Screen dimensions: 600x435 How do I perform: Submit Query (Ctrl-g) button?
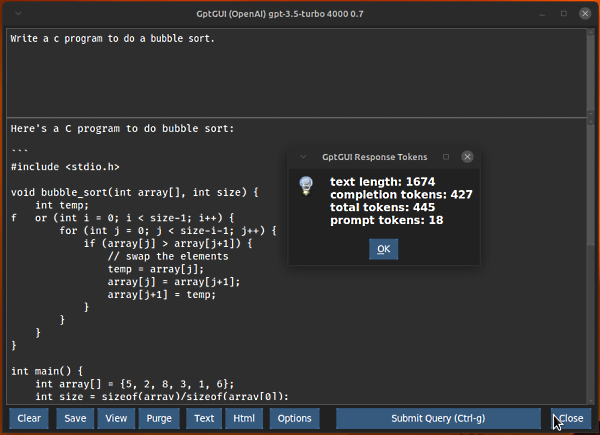point(438,419)
